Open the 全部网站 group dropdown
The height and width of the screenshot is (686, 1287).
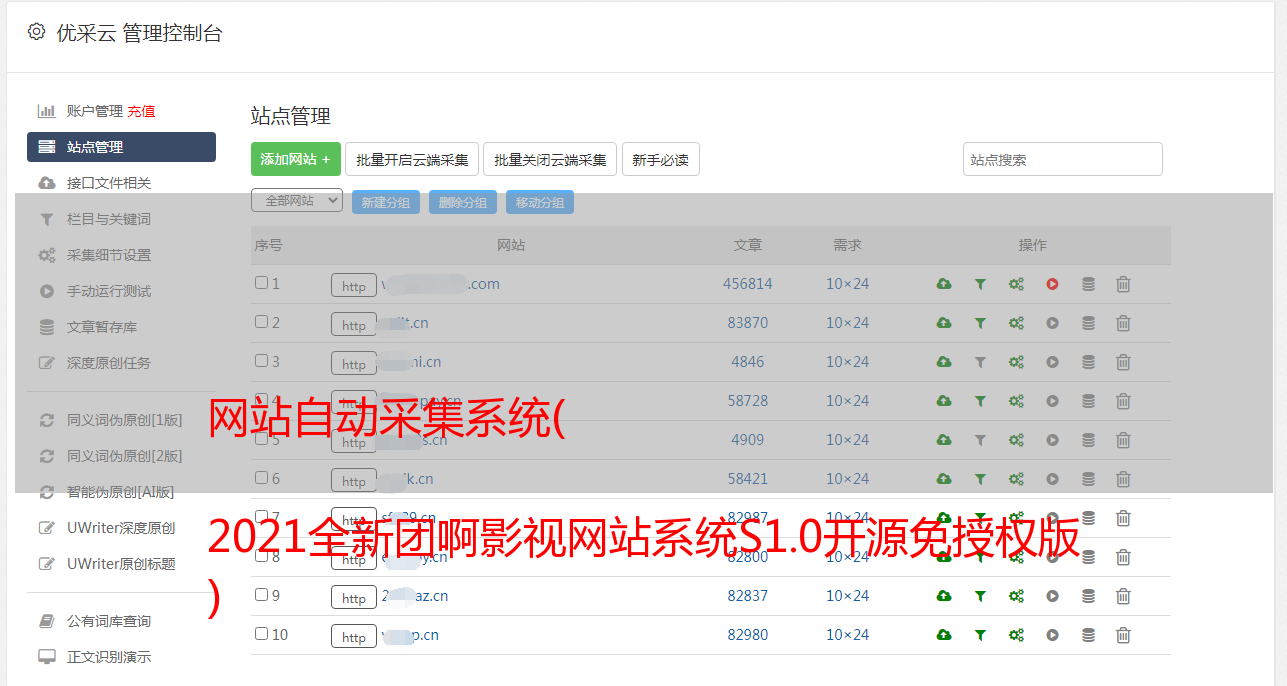tap(297, 201)
